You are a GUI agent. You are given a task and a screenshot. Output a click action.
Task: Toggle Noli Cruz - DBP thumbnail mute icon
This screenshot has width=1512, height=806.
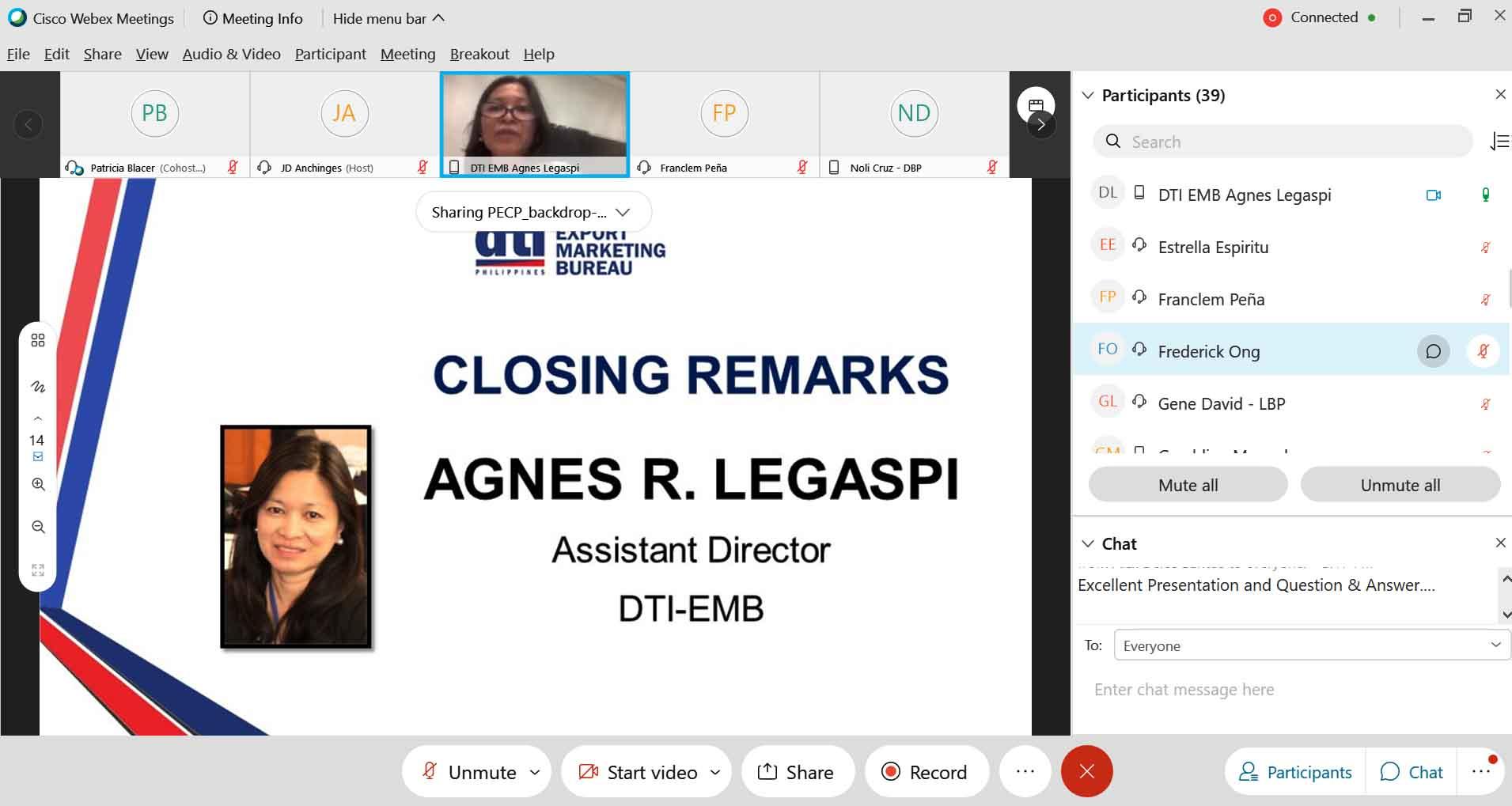tap(992, 167)
